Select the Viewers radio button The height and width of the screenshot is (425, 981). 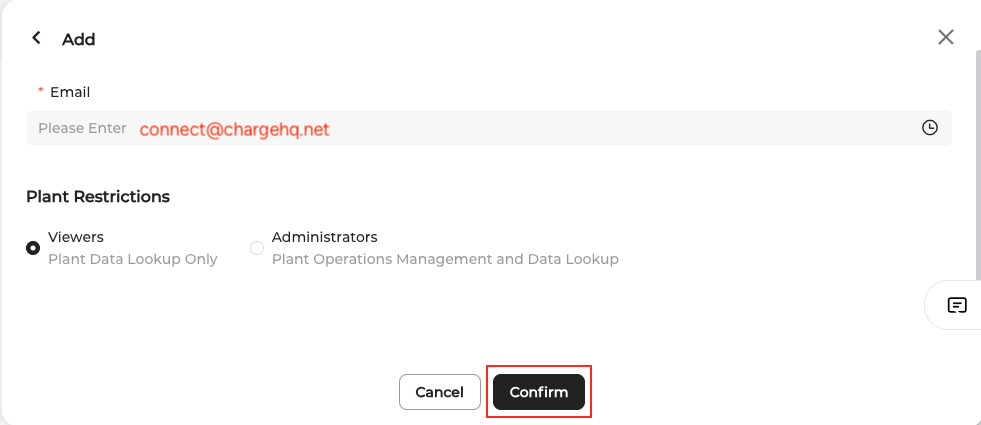pos(33,247)
